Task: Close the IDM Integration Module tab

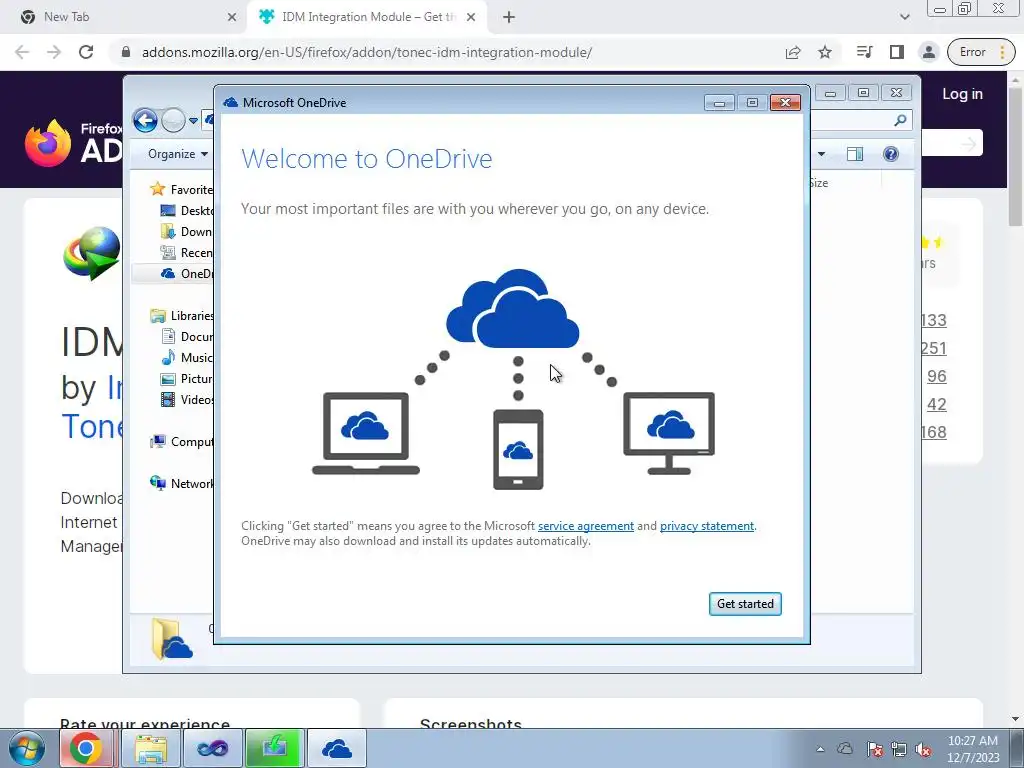Action: [x=471, y=17]
